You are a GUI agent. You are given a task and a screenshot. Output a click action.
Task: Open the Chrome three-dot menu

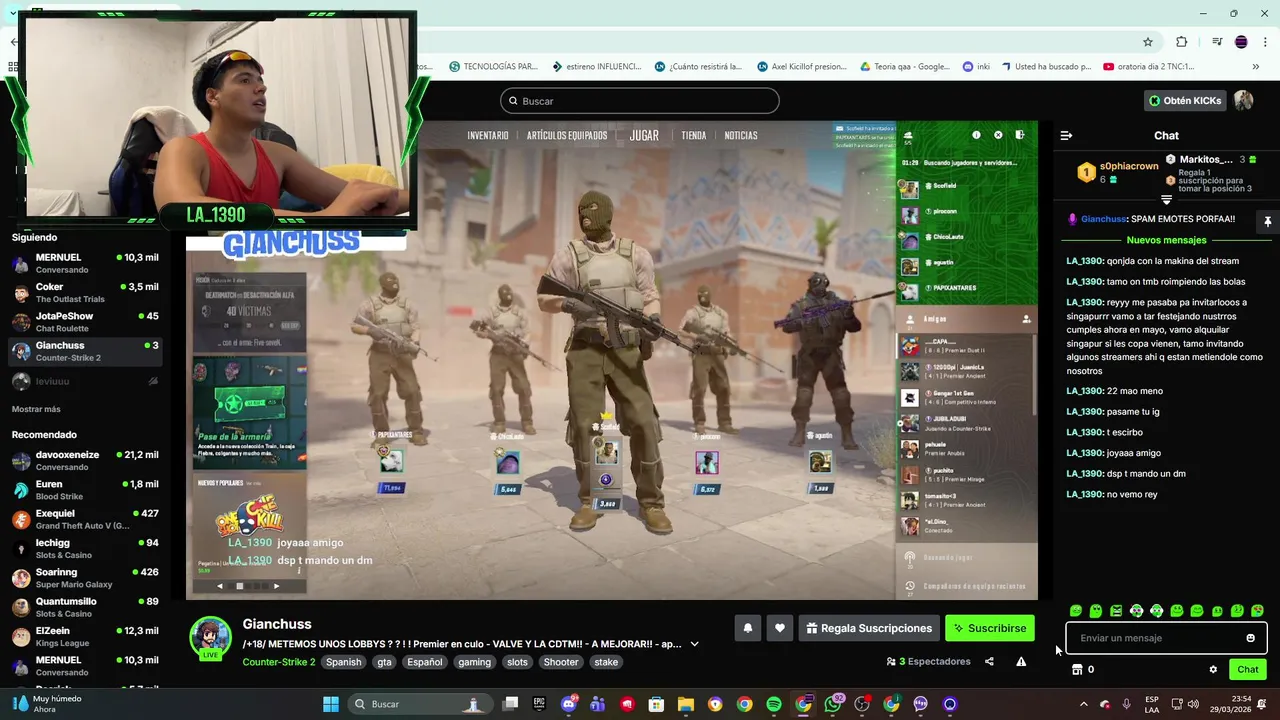tap(1264, 42)
